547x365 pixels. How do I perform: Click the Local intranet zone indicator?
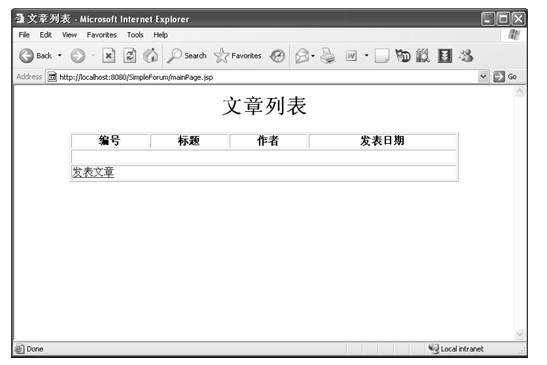click(x=456, y=349)
